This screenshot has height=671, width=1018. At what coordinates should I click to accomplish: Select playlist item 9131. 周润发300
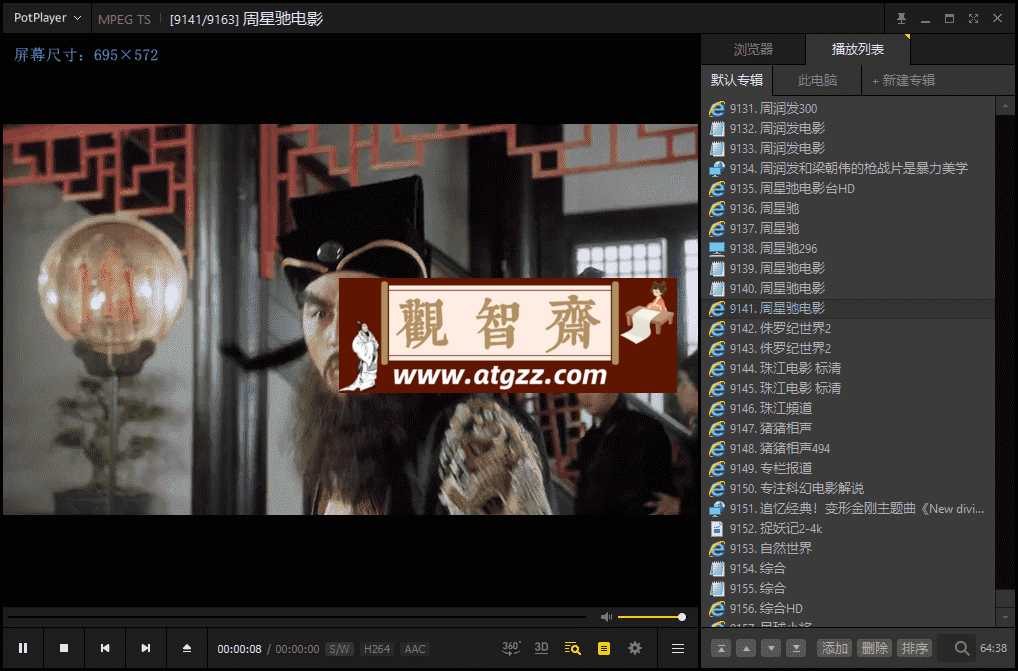(848, 108)
